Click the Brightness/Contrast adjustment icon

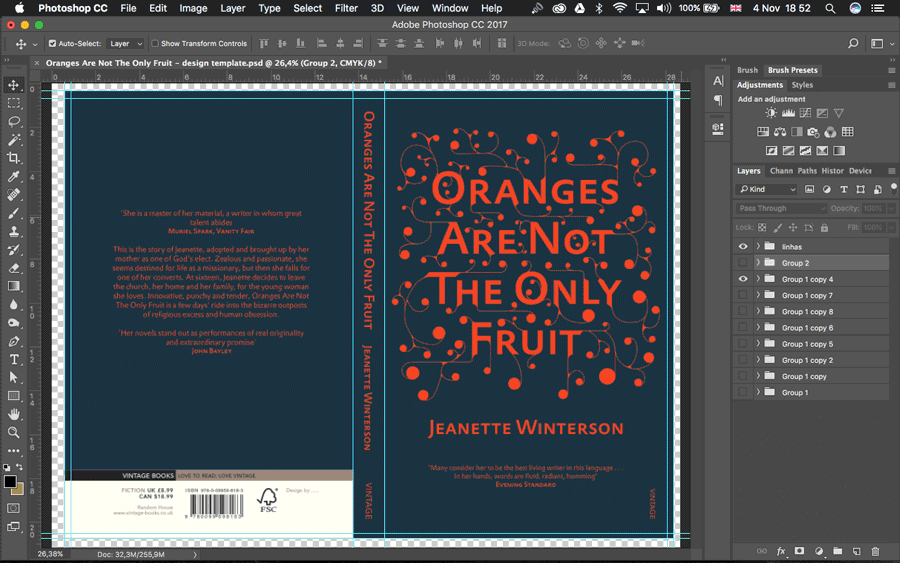(771, 113)
